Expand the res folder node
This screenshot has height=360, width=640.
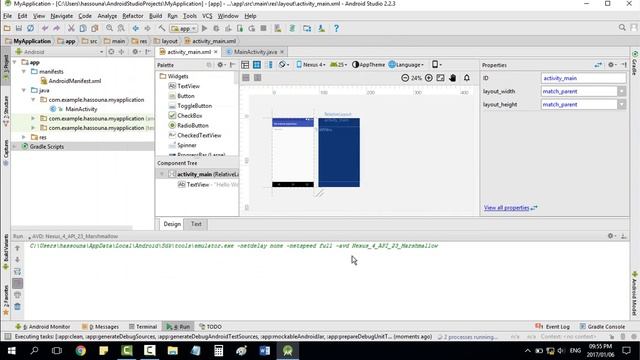pyautogui.click(x=24, y=138)
